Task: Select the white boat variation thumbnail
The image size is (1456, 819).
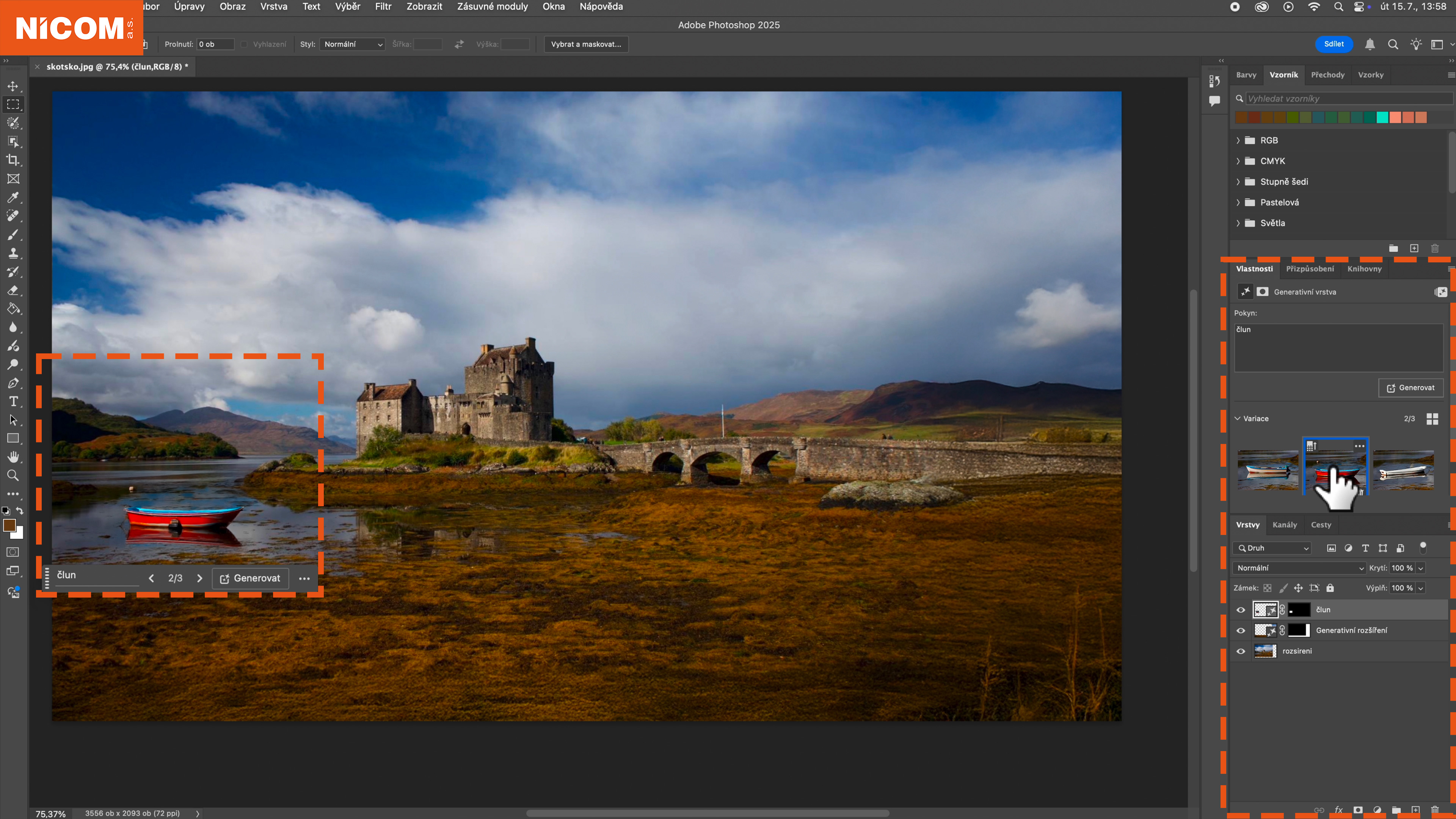Action: click(1403, 470)
